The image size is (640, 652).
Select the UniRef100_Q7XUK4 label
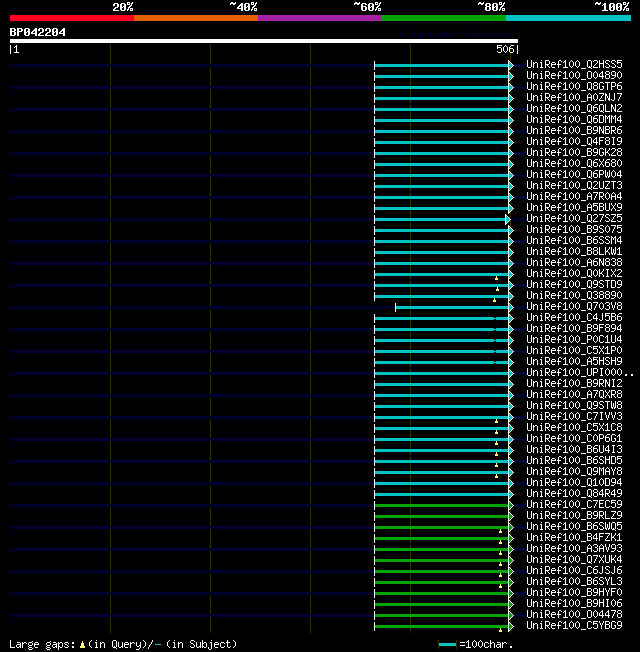[x=574, y=561]
